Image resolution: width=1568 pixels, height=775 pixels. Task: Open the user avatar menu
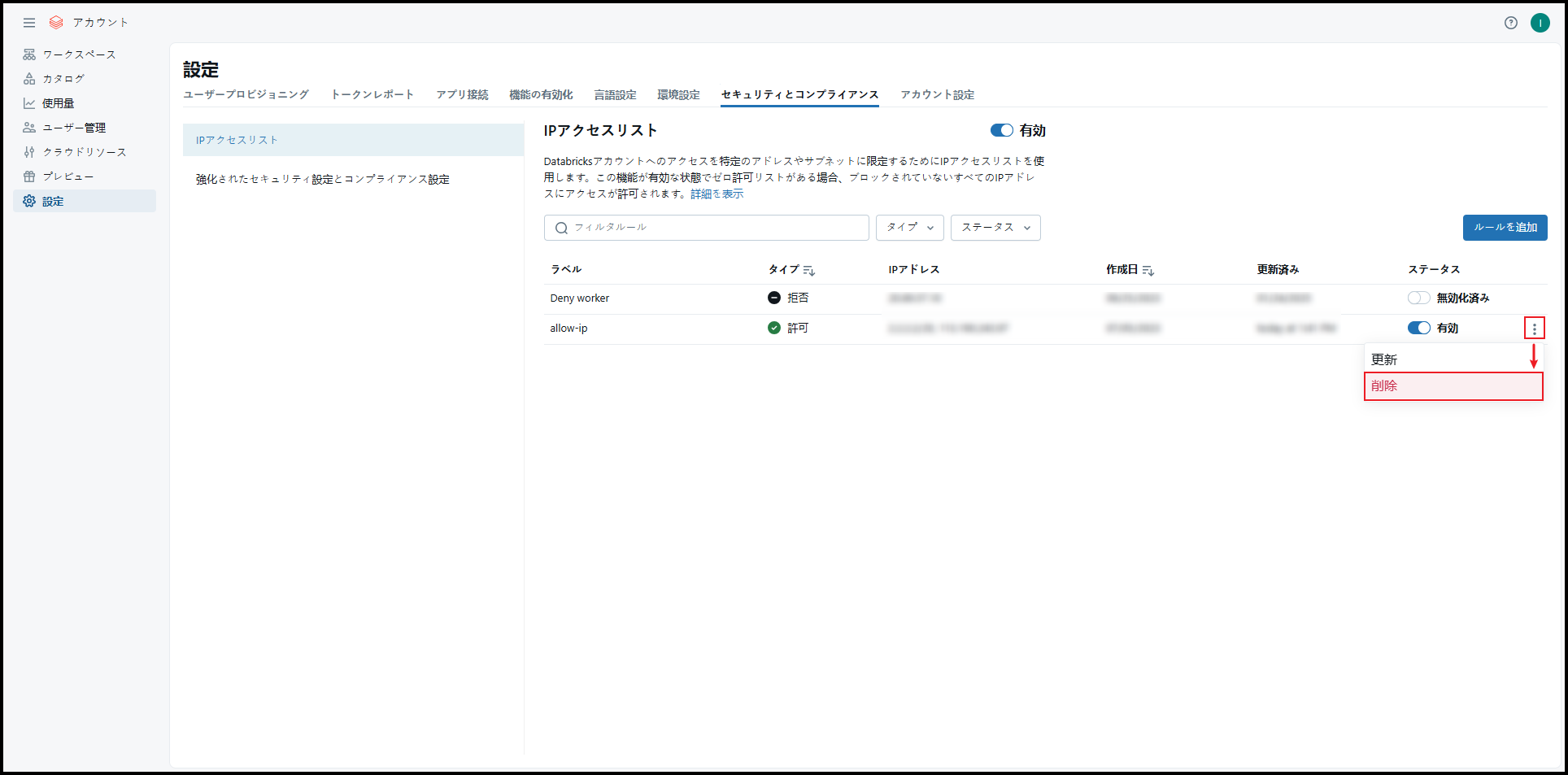[x=1540, y=23]
